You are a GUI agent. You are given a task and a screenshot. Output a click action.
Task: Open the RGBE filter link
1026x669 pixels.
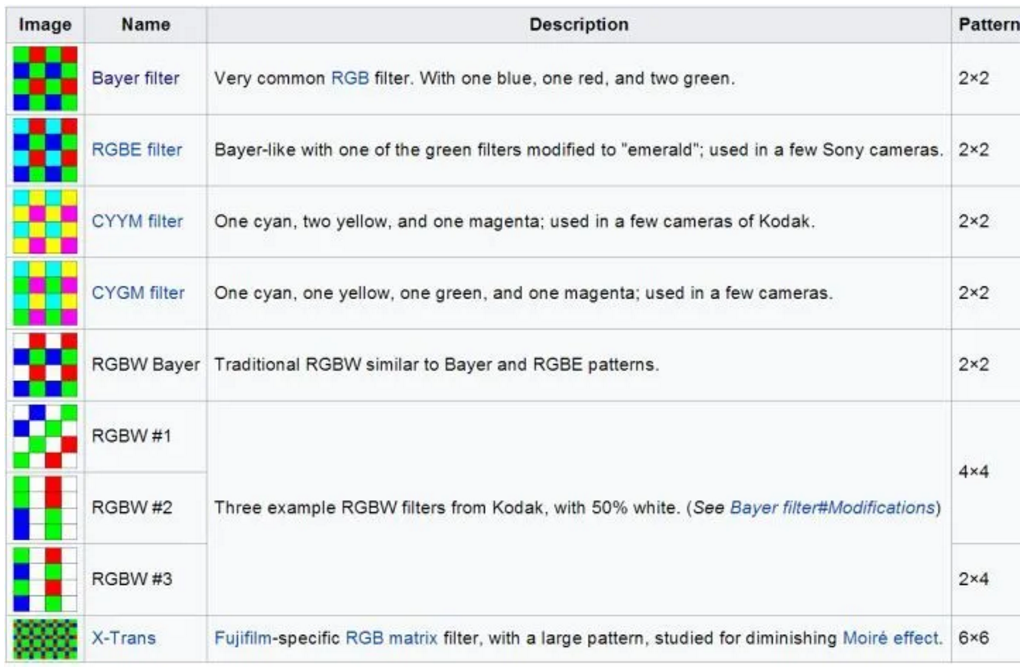[137, 150]
